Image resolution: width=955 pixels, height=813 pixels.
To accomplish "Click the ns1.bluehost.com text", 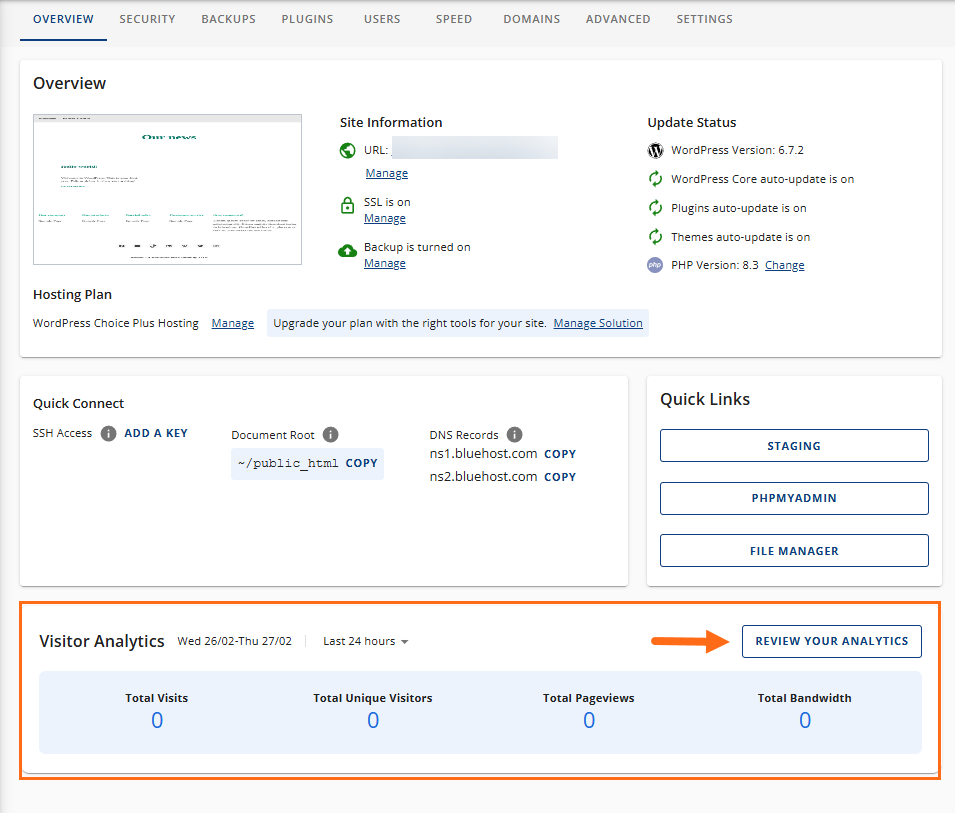I will (x=484, y=454).
